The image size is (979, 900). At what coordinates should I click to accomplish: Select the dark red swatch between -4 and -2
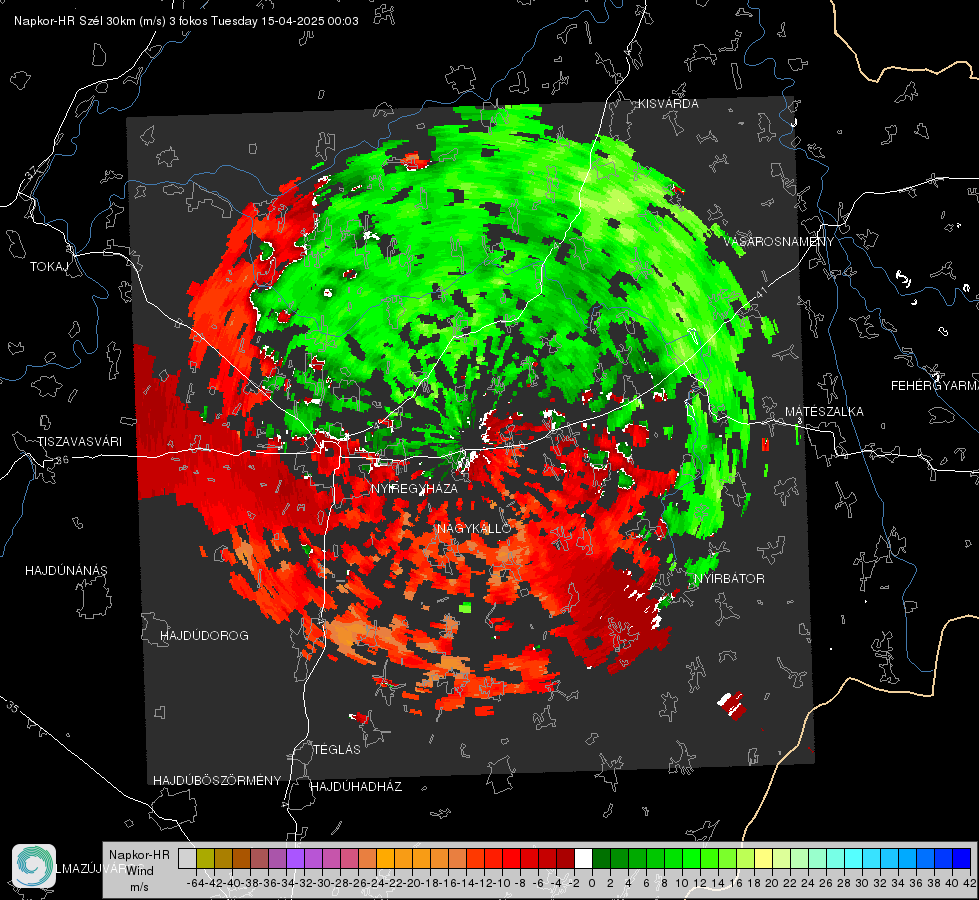click(565, 858)
